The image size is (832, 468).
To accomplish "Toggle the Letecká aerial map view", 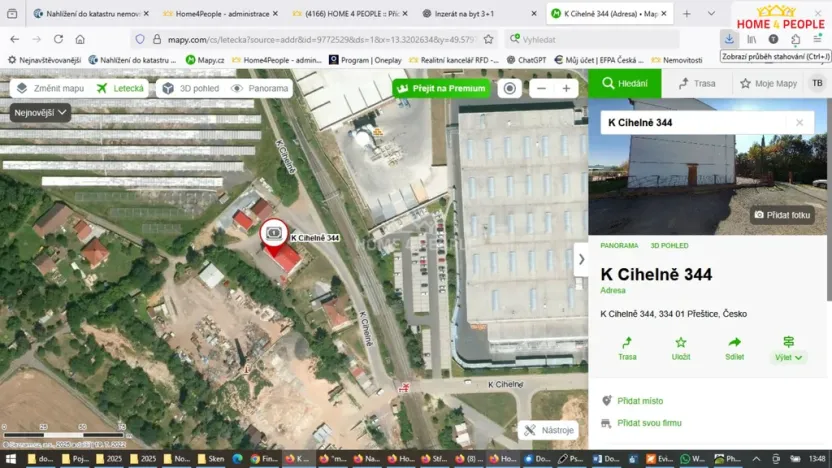I will pyautogui.click(x=121, y=88).
